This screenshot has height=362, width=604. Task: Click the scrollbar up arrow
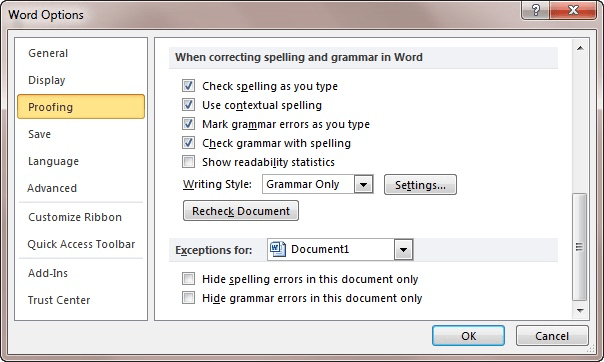580,48
